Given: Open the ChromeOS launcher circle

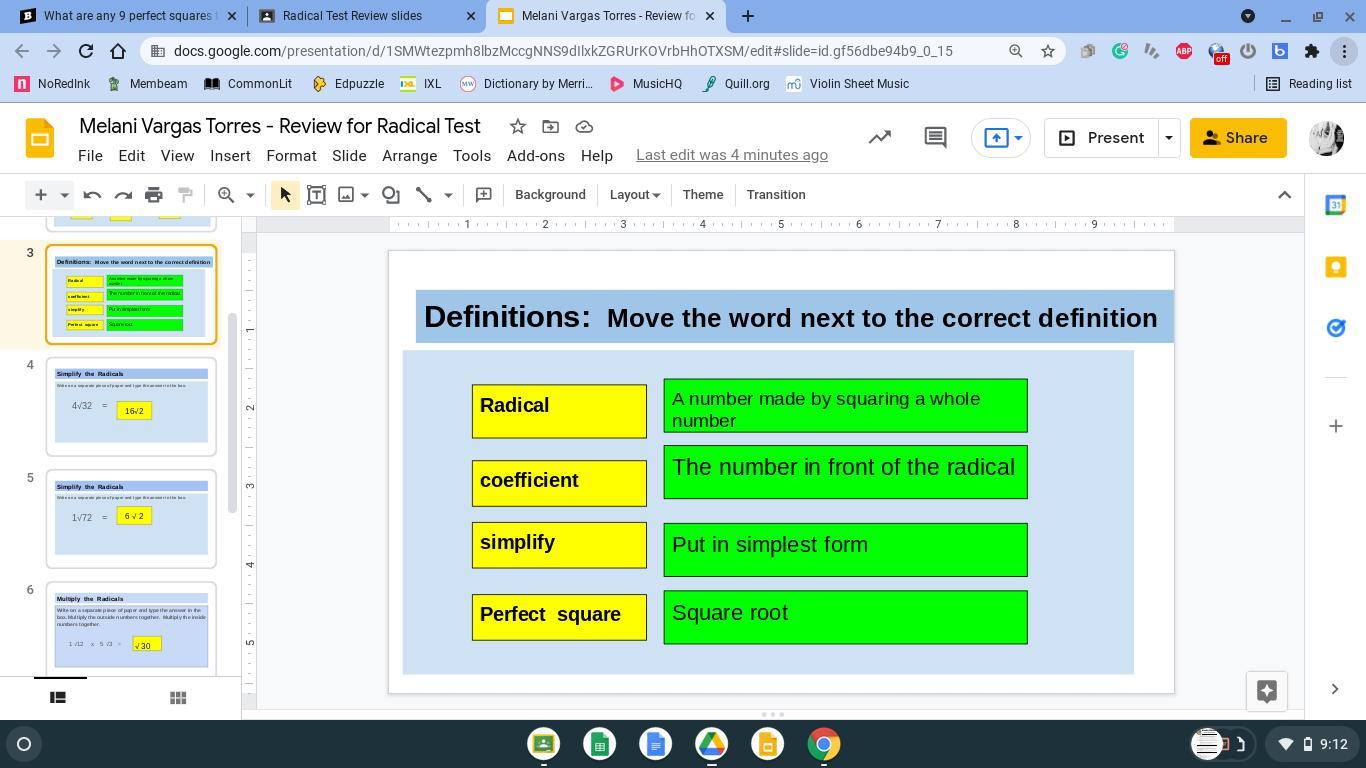Looking at the screenshot, I should (24, 744).
